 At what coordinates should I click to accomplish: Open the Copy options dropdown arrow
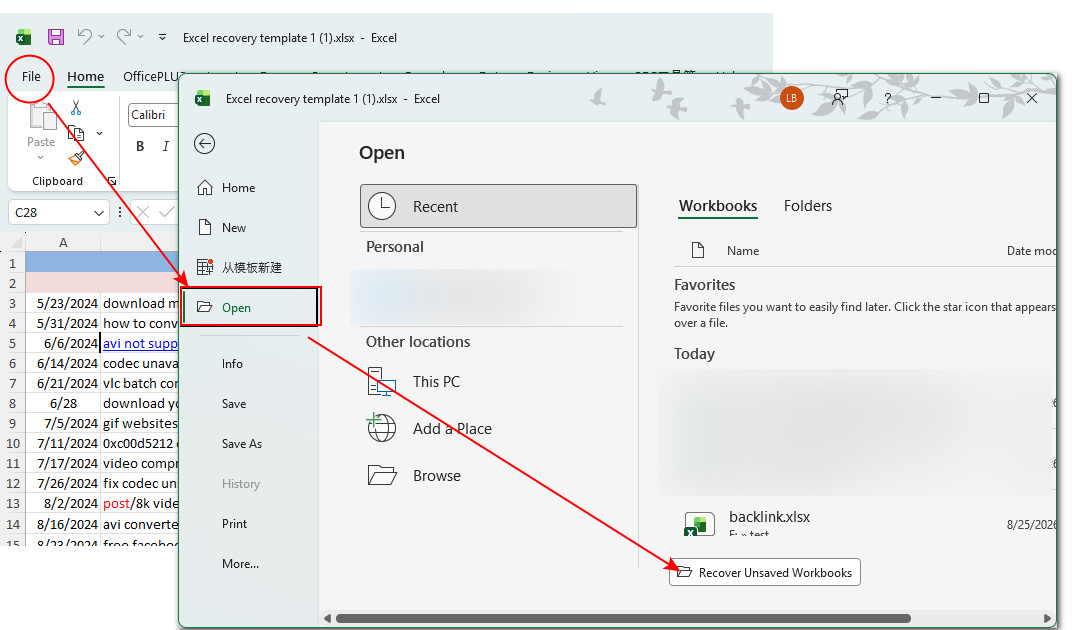(x=99, y=134)
